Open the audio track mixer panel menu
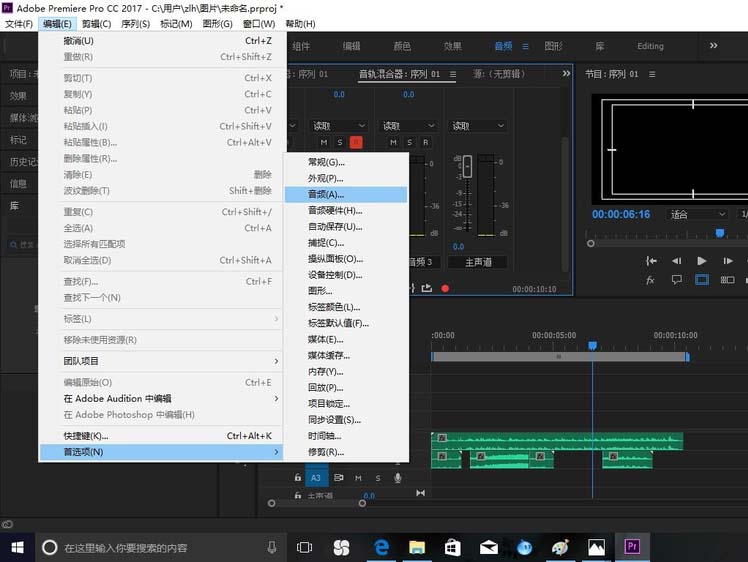 [x=453, y=74]
